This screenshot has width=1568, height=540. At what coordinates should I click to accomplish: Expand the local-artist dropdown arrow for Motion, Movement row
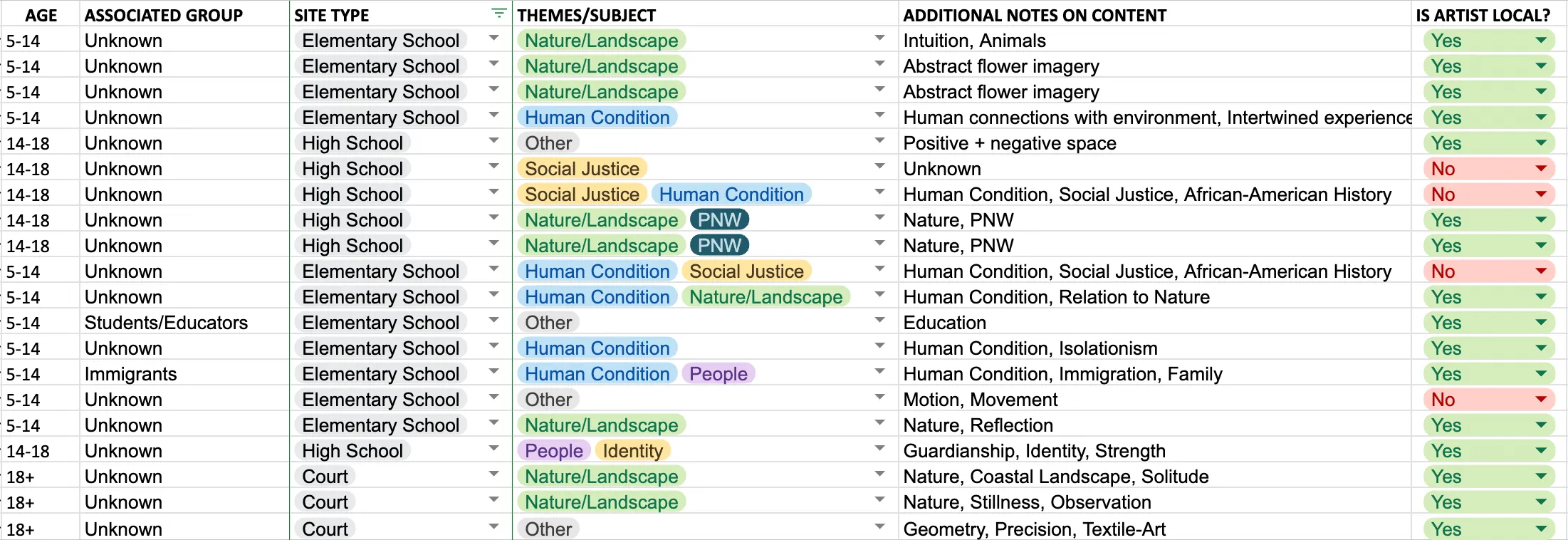tap(1541, 399)
